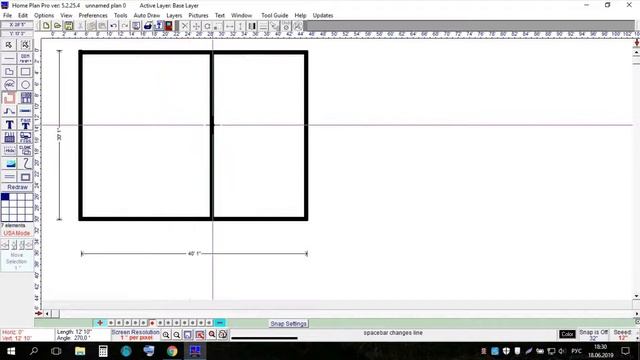Open the Auto Draw menu
640x360 pixels.
pyautogui.click(x=147, y=15)
